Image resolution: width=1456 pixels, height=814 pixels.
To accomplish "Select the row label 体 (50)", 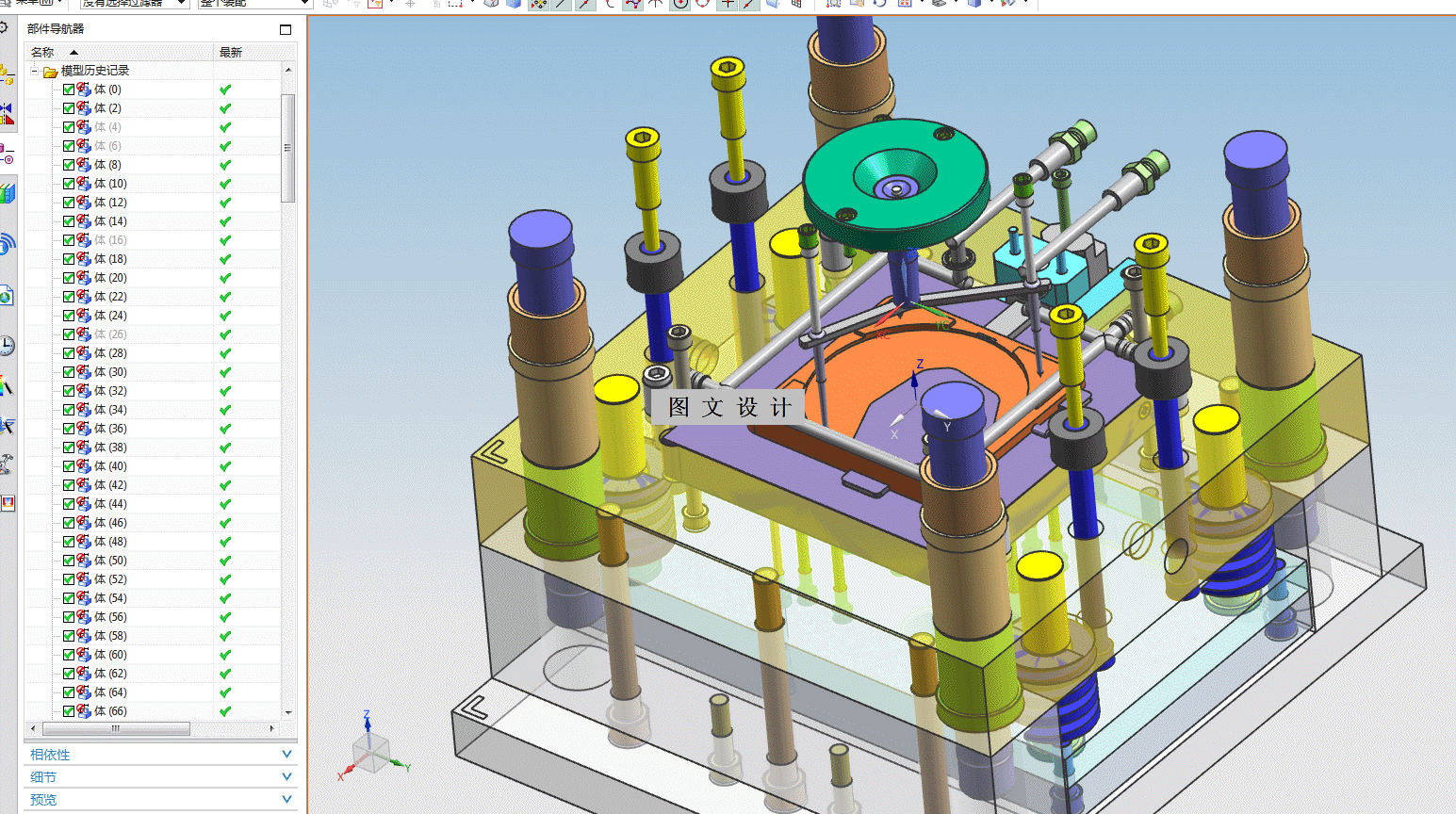I will [x=110, y=561].
